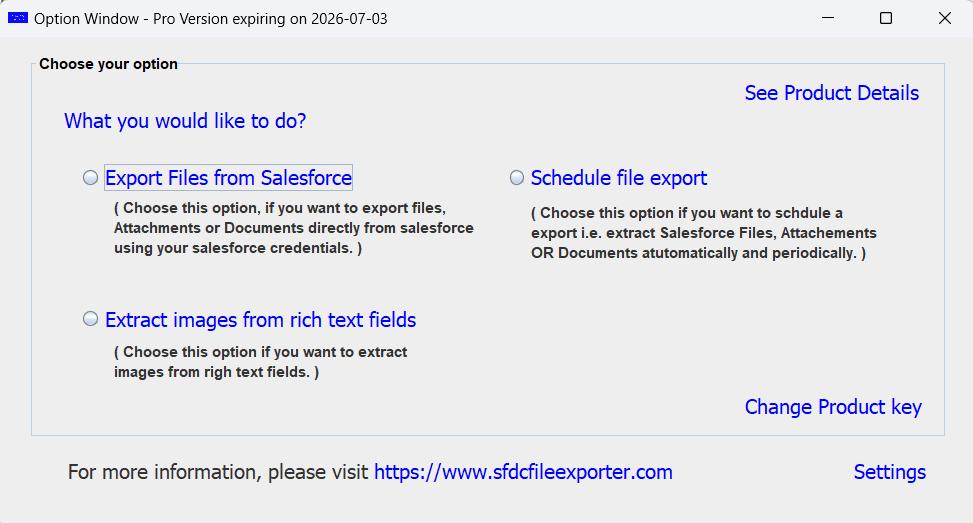Click the 'Export Files from Salesforce' label text
Viewport: 973px width, 523px height.
point(228,178)
